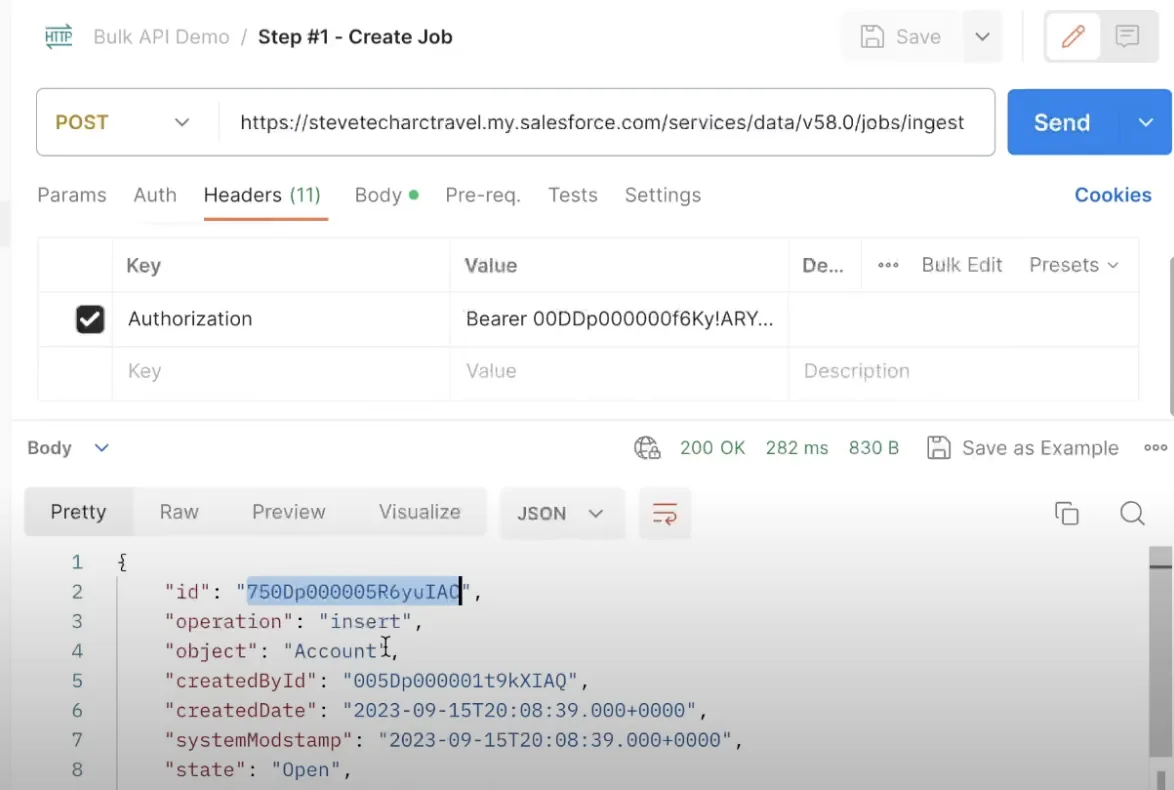Switch to the Params tab

[72, 195]
